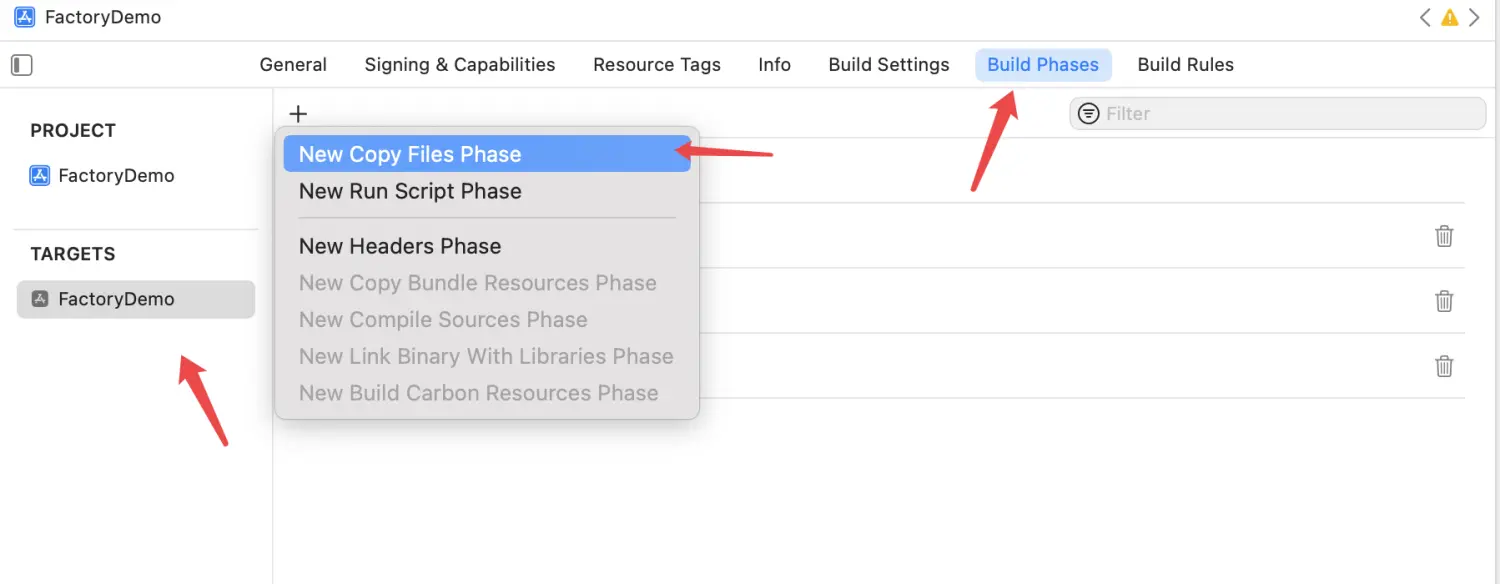
Task: Delete the first build phase via trash icon
Action: [x=1444, y=236]
